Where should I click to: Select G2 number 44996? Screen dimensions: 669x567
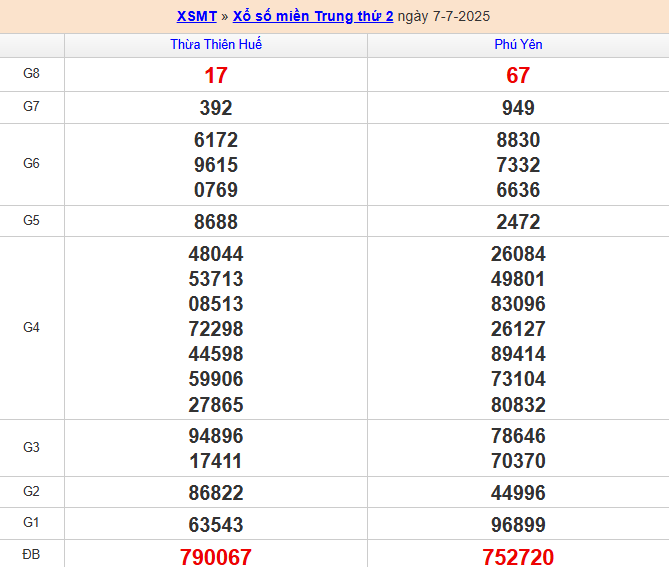(518, 493)
